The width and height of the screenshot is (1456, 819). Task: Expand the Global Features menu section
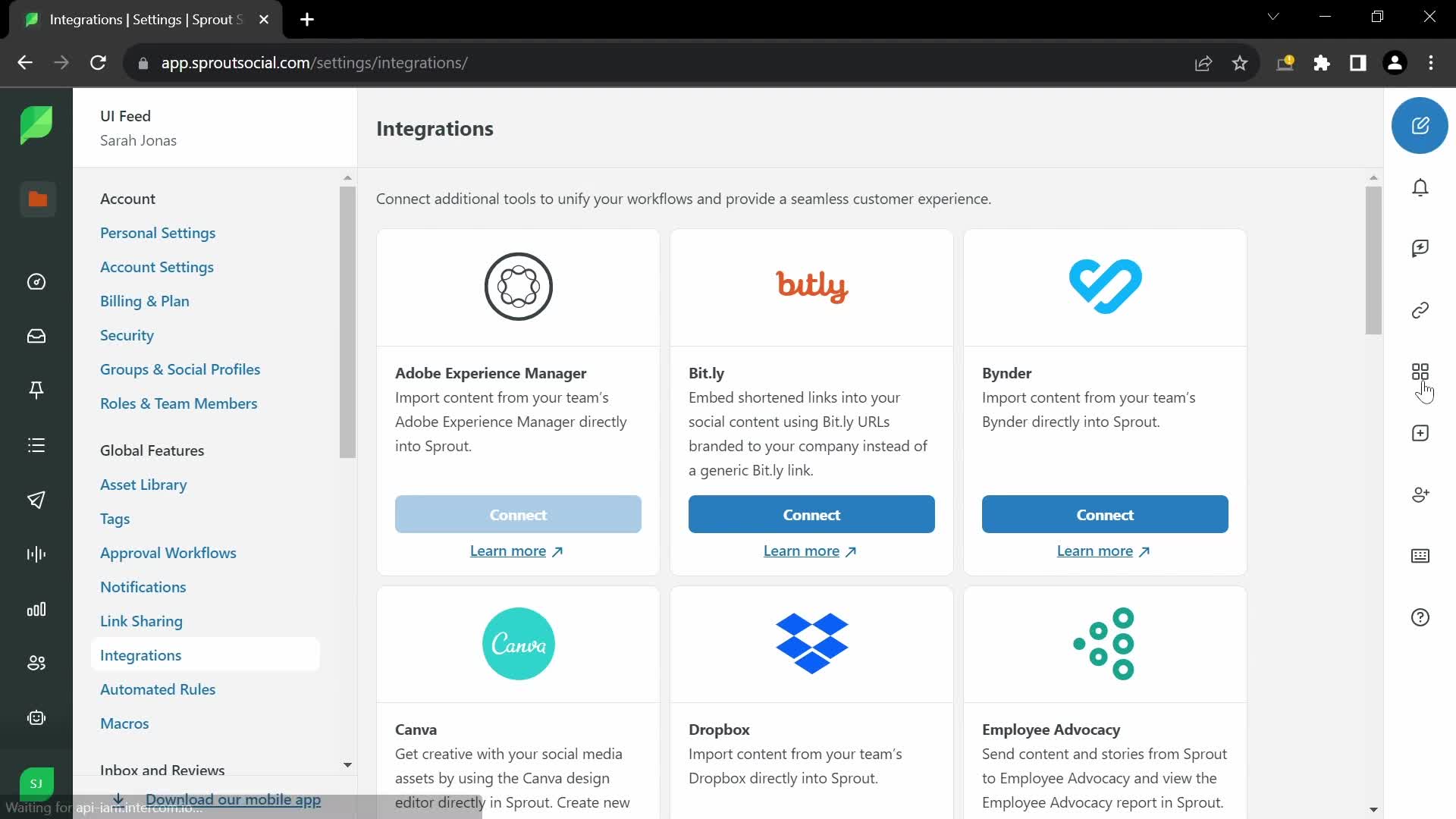152,450
